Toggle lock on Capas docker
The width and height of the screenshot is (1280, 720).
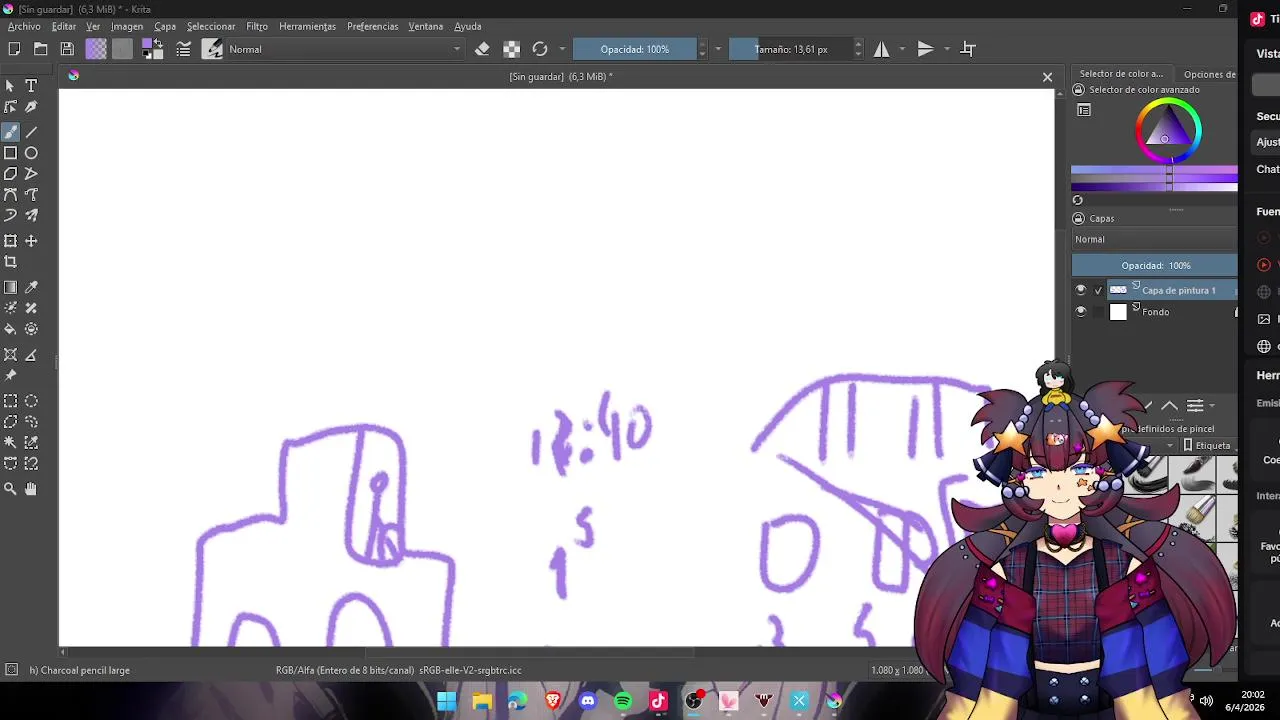tap(1078, 218)
